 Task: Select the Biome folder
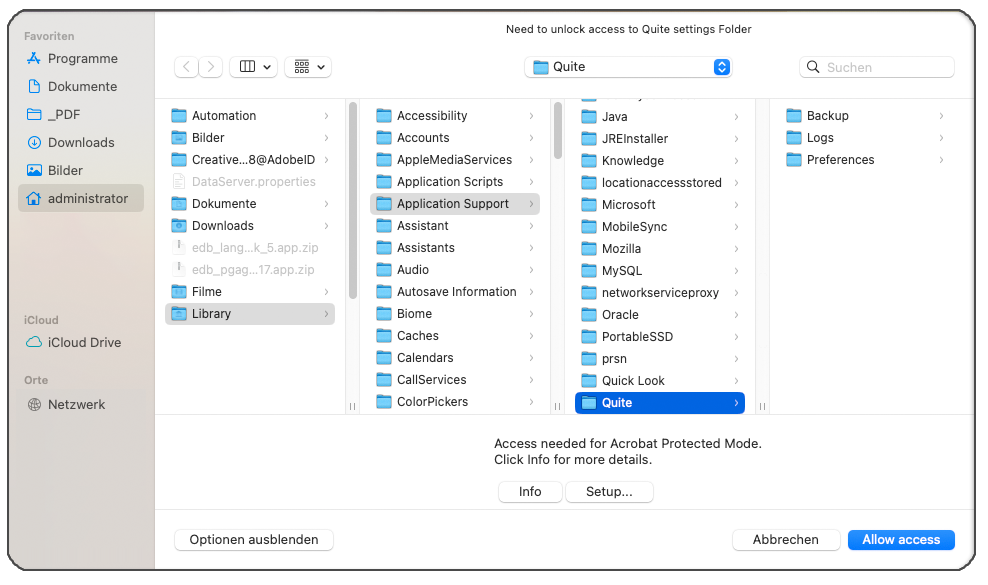[455, 313]
